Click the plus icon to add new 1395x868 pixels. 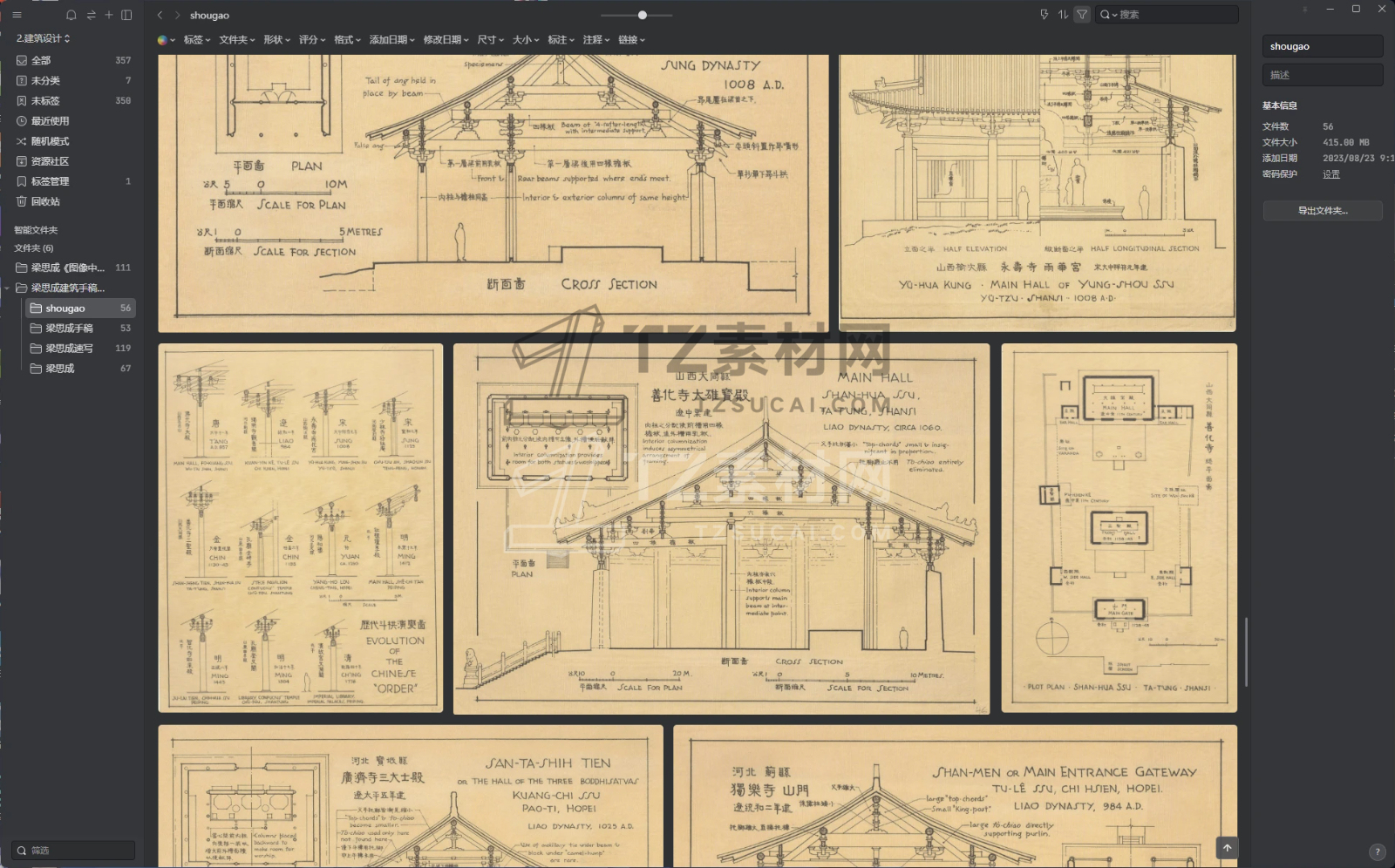tap(109, 15)
